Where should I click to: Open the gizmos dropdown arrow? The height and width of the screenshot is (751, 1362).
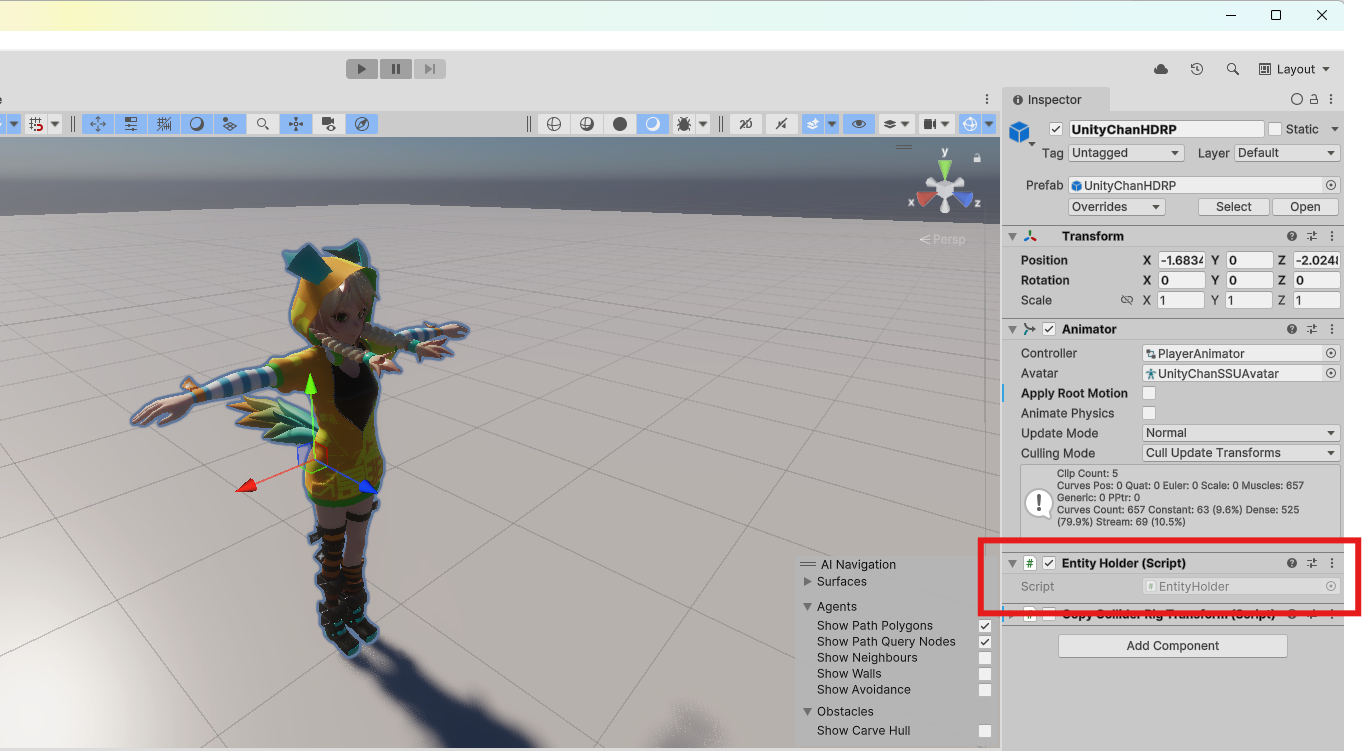tap(989, 124)
